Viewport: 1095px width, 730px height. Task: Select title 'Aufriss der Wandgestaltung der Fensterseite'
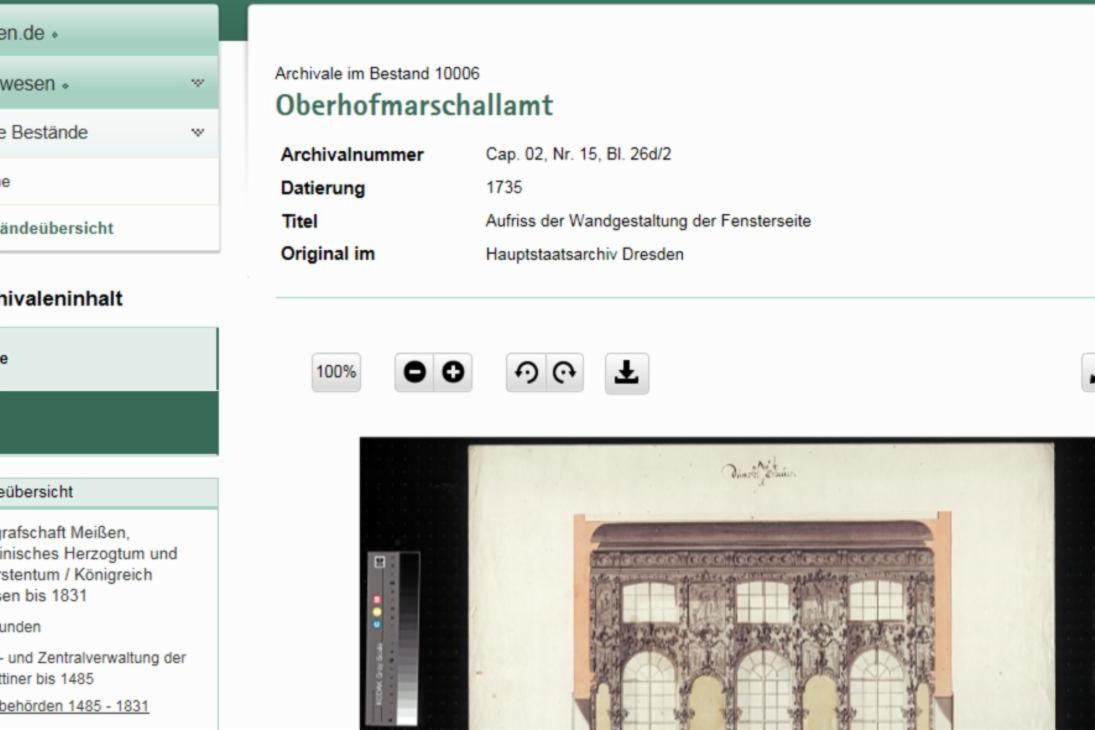click(x=648, y=221)
